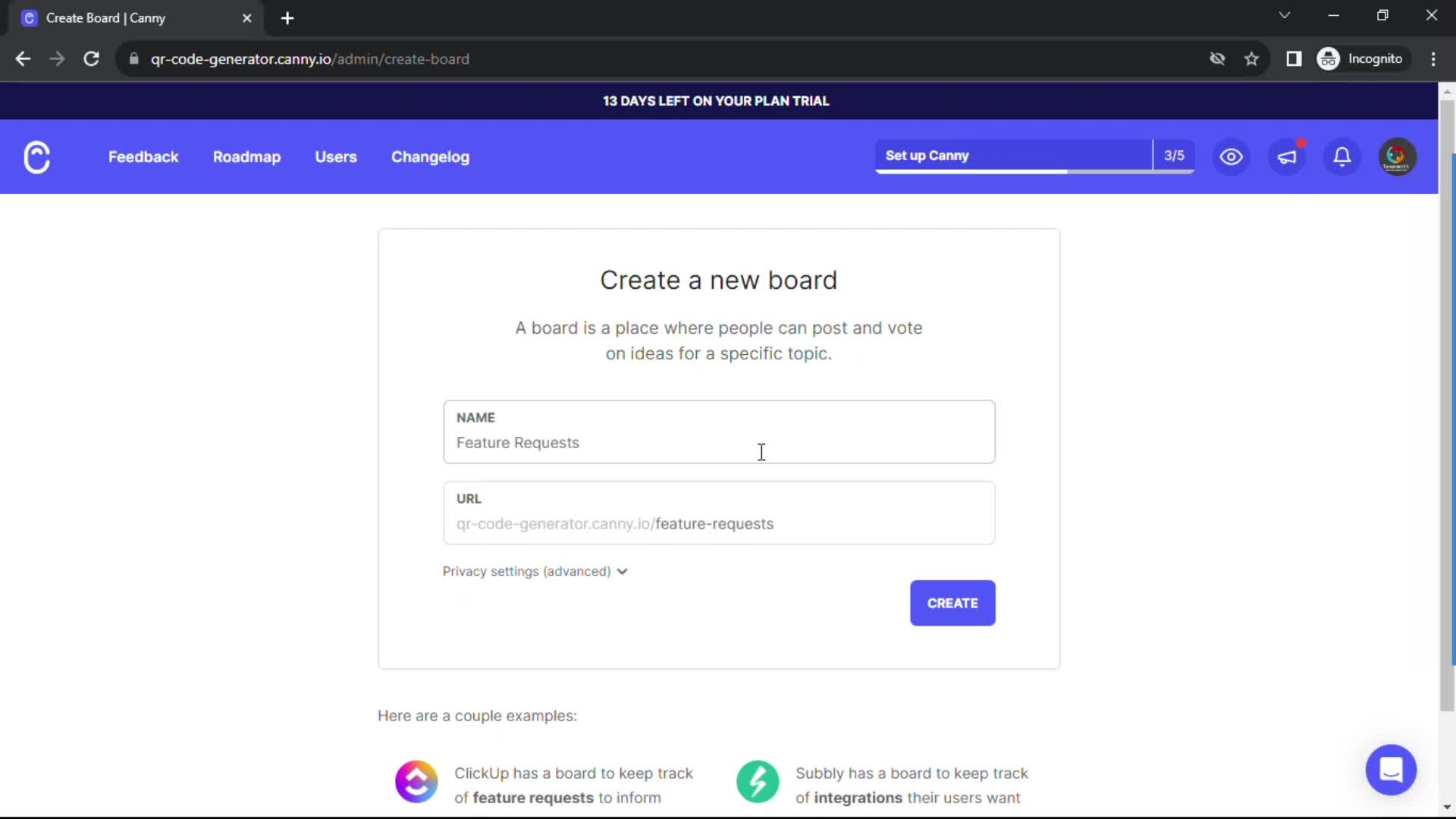Click the CREATE button

952,603
